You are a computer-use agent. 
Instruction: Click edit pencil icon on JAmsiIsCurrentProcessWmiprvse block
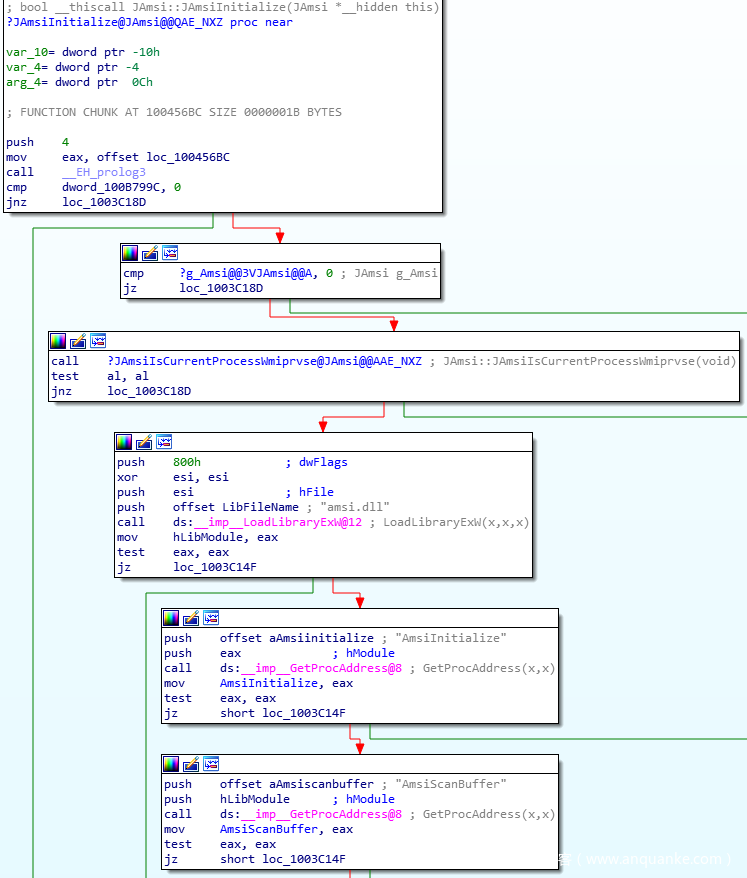78,341
